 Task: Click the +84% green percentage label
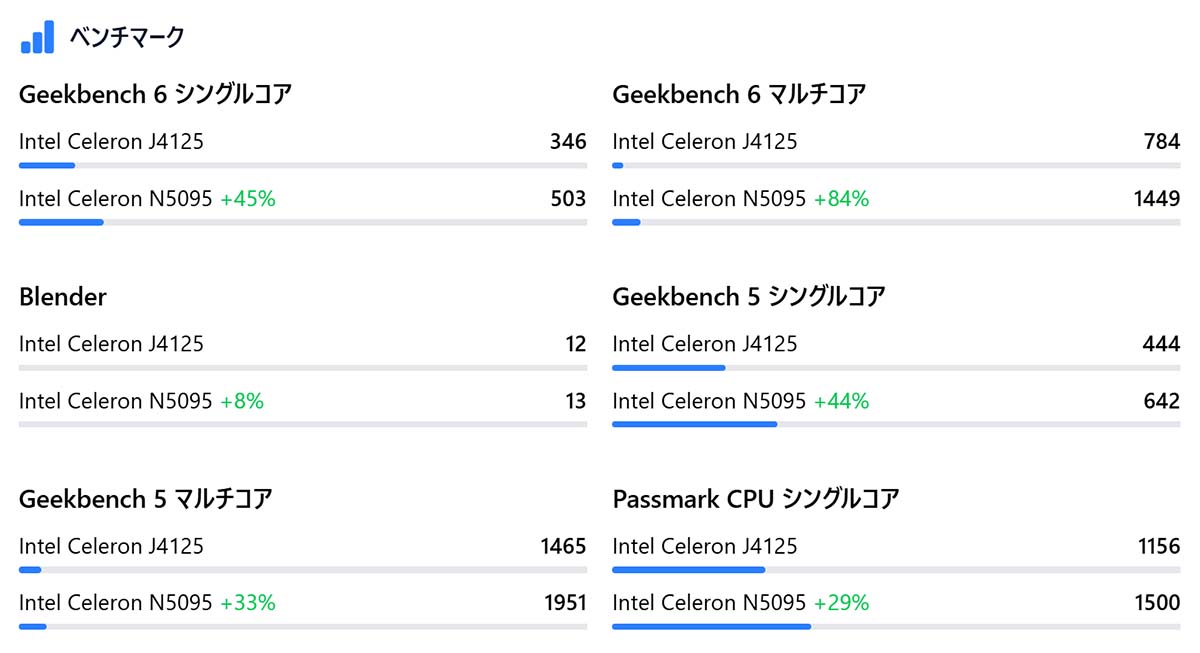pos(841,199)
